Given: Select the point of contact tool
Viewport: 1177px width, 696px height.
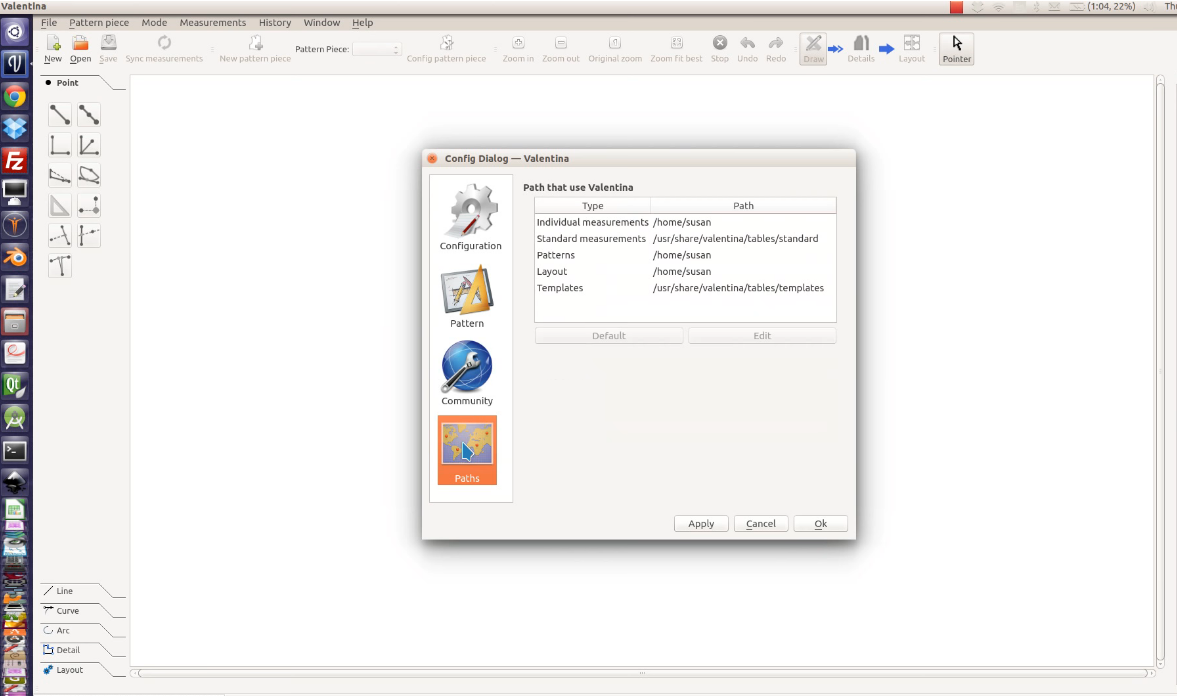Looking at the screenshot, I should pyautogui.click(x=89, y=176).
